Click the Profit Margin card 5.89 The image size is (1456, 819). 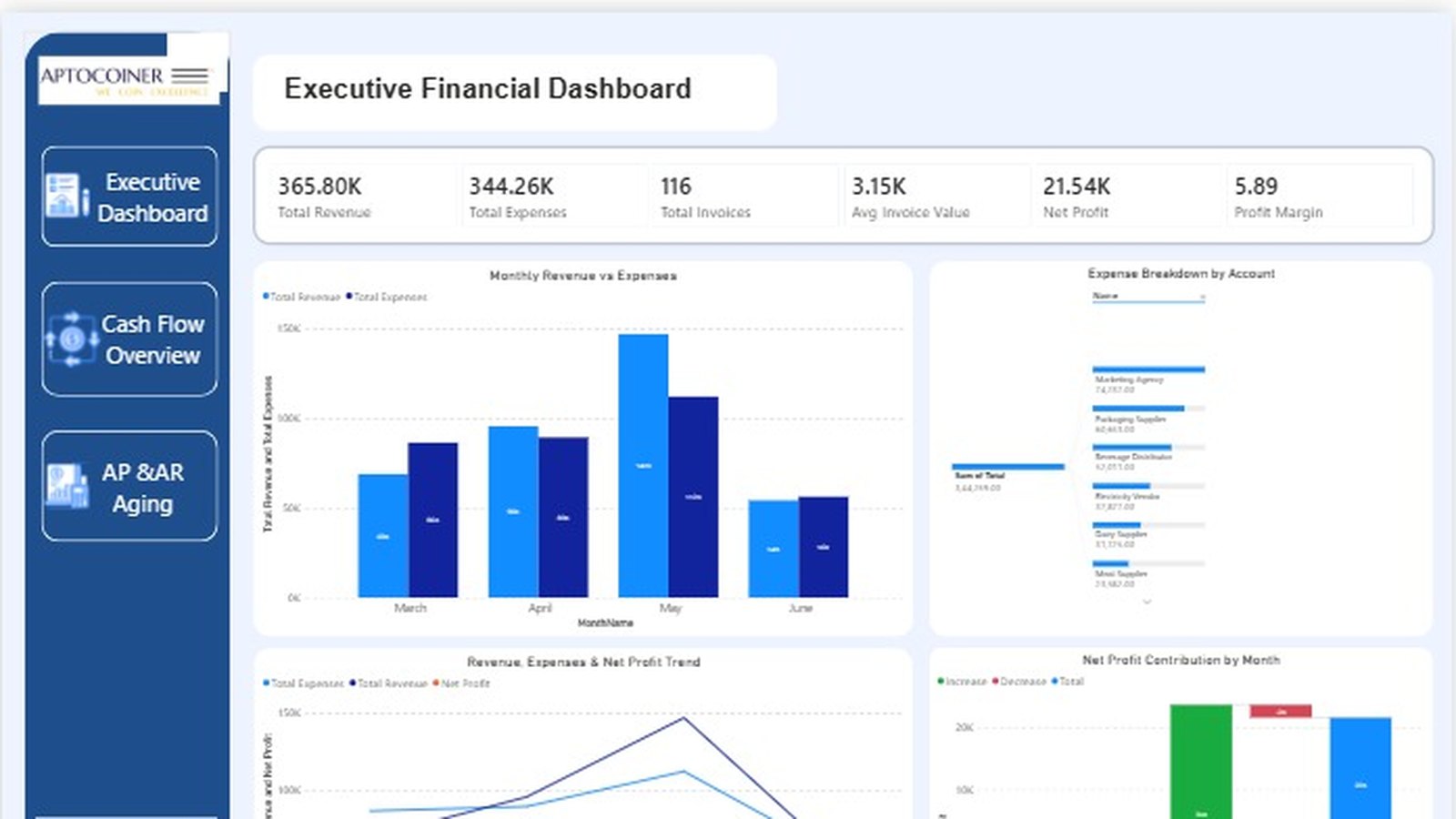(x=1319, y=196)
